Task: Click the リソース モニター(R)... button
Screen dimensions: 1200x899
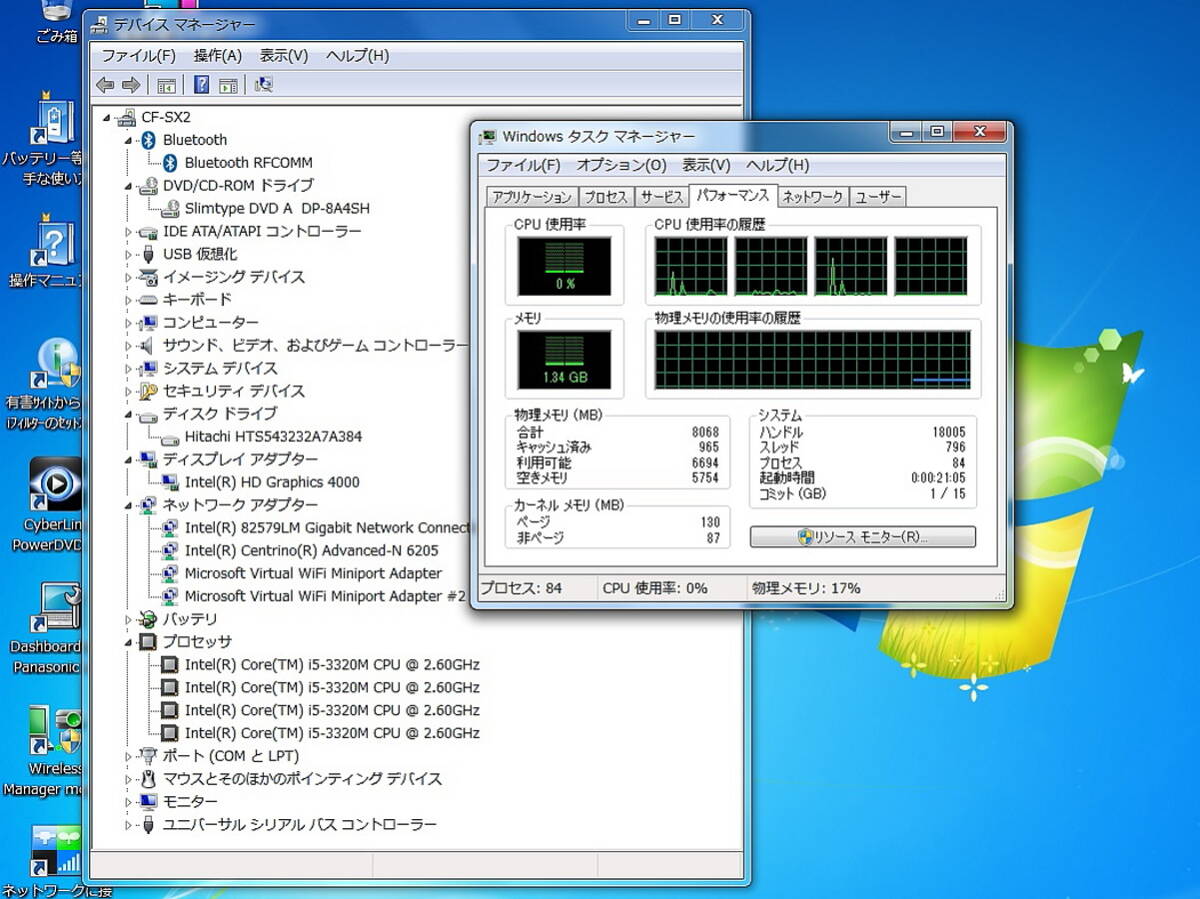Action: [862, 537]
